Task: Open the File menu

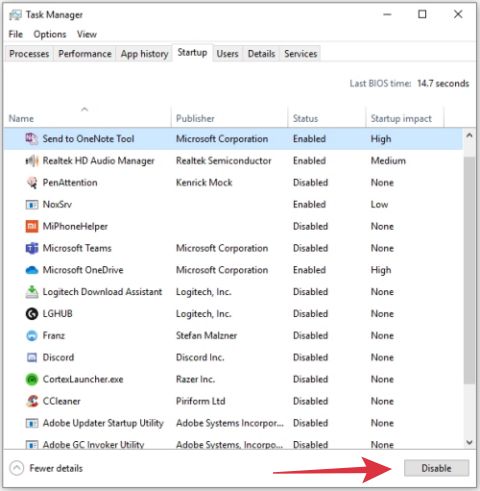Action: pos(16,34)
